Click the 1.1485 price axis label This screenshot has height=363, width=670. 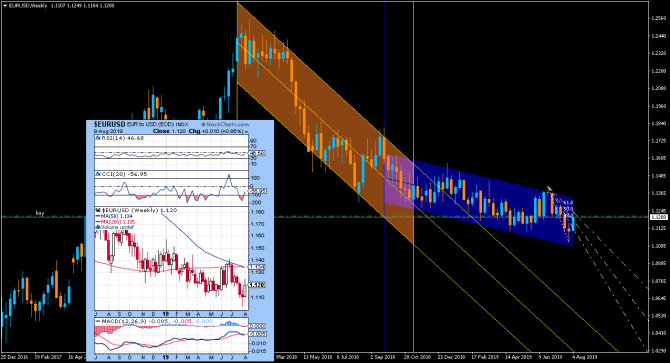coord(658,176)
